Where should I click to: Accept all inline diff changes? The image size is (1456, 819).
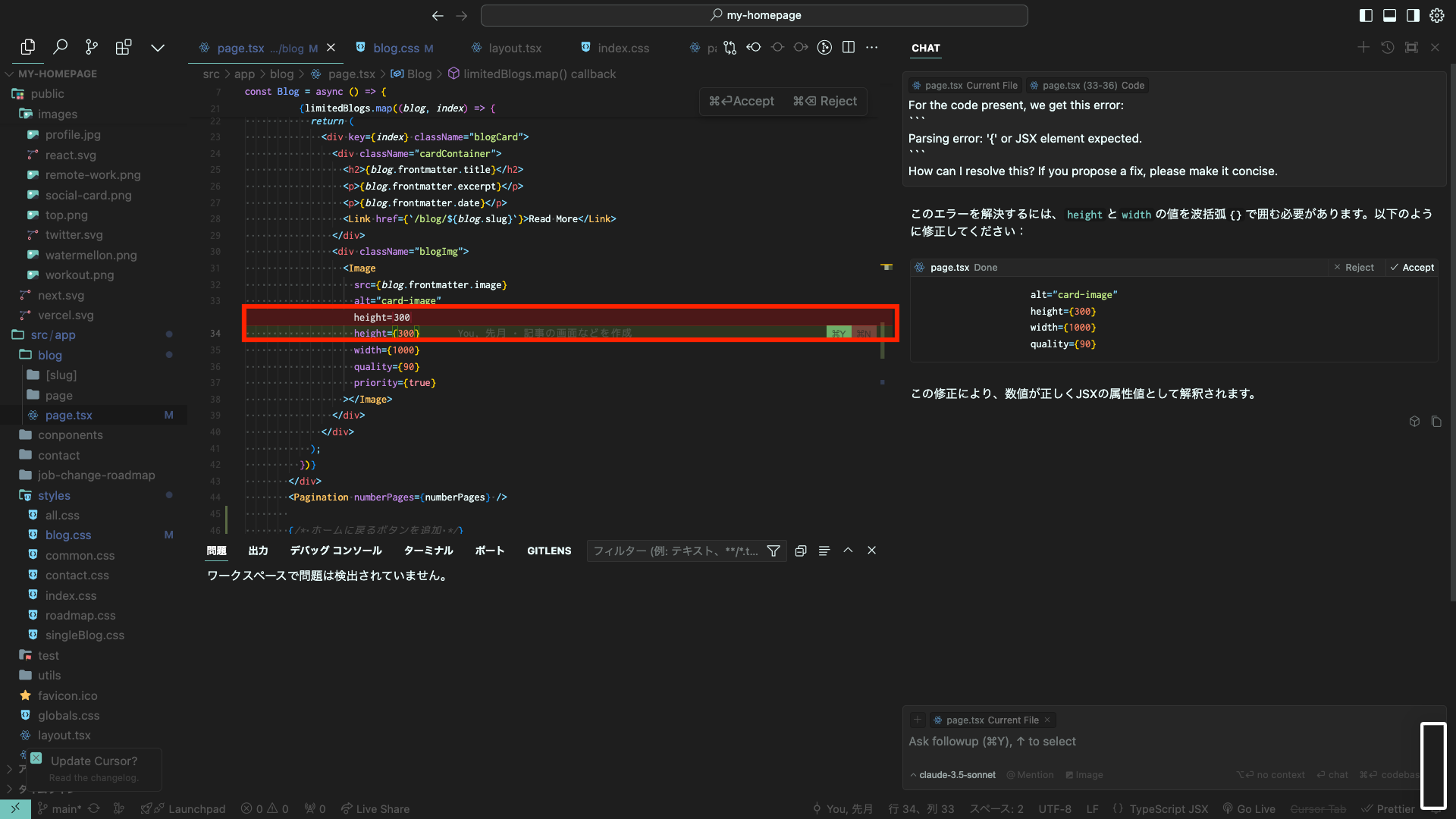coord(741,101)
